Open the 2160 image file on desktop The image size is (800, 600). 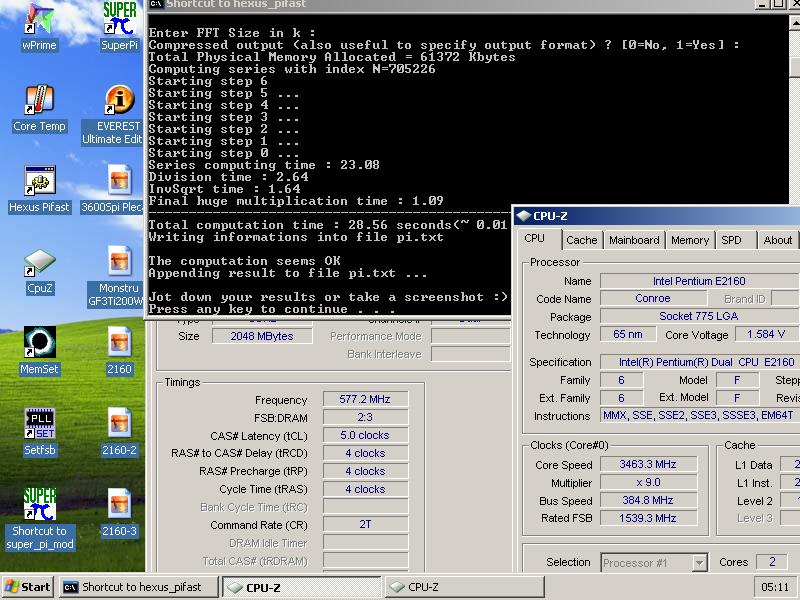119,351
